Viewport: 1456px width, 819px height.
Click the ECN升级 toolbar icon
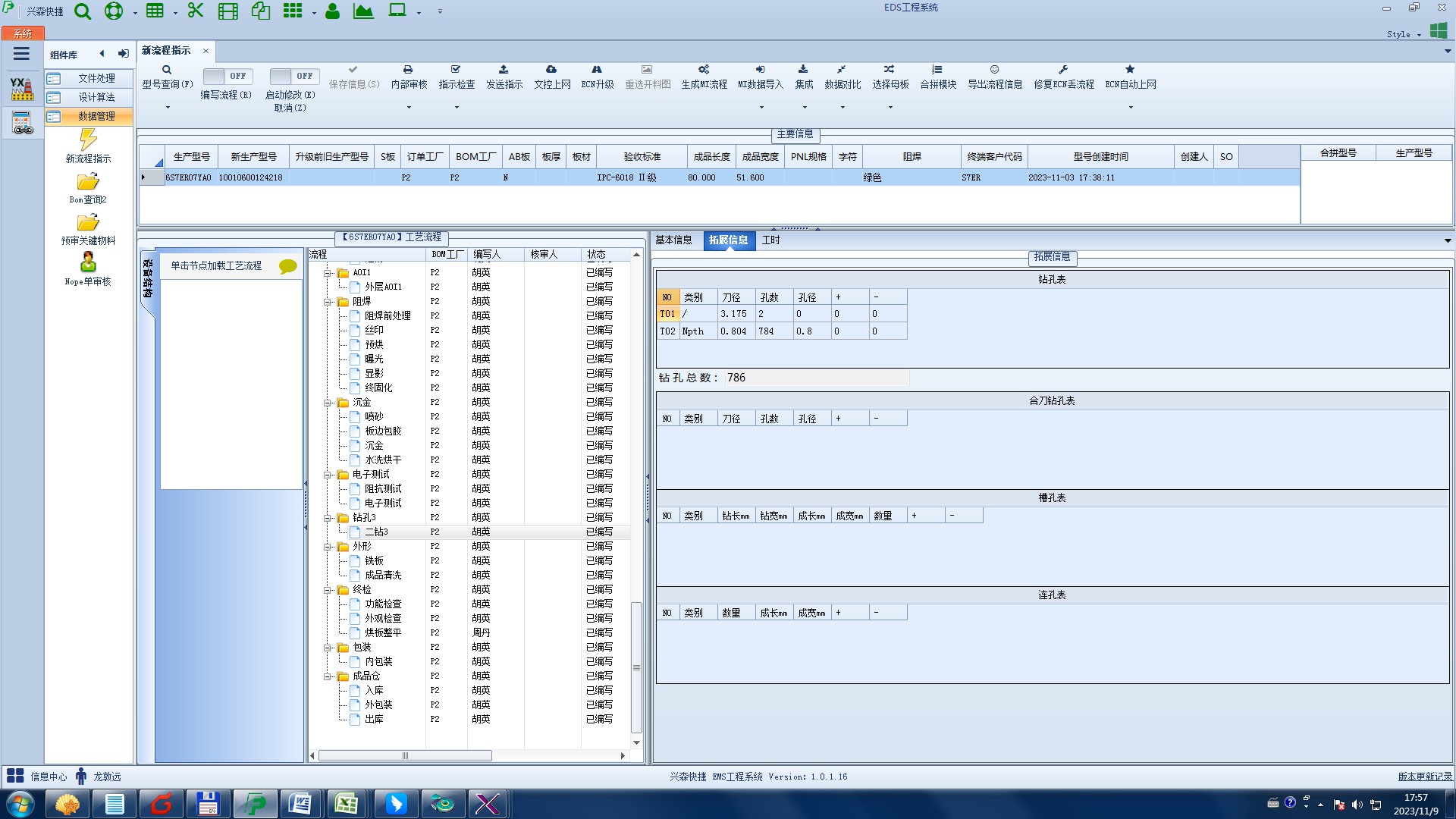597,70
